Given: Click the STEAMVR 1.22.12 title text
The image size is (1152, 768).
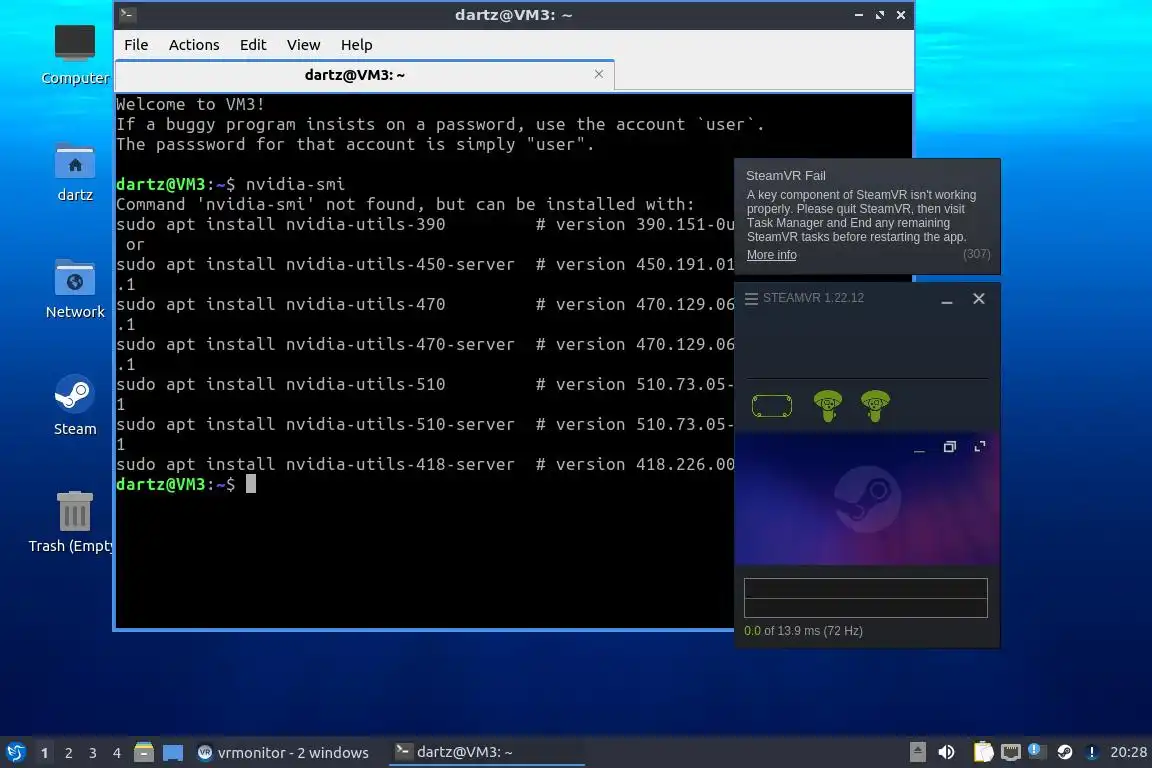Looking at the screenshot, I should [813, 298].
